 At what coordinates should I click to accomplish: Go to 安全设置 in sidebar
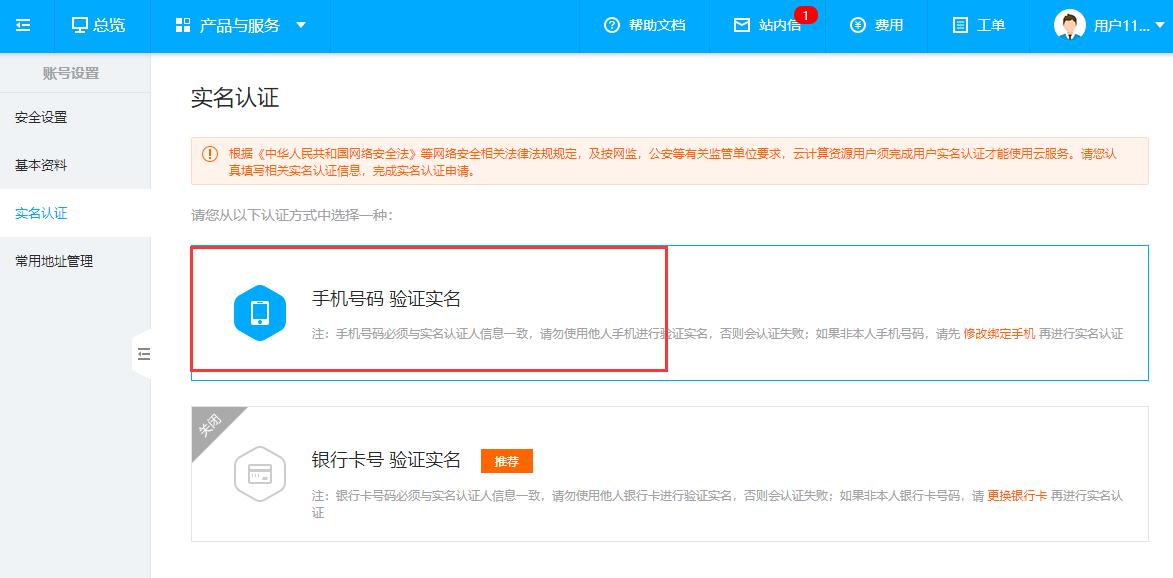[41, 117]
